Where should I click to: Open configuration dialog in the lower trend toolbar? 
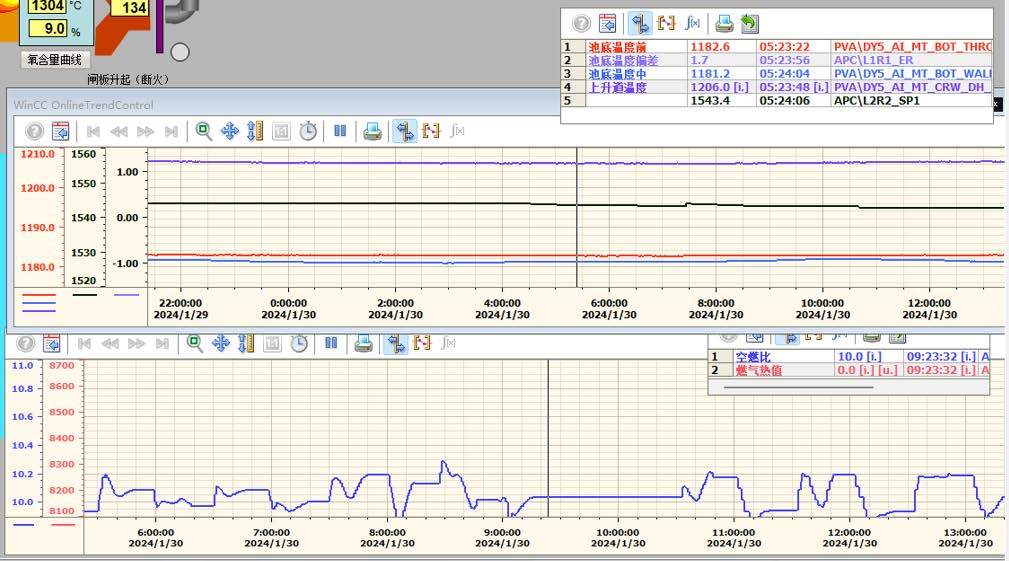pyautogui.click(x=51, y=344)
